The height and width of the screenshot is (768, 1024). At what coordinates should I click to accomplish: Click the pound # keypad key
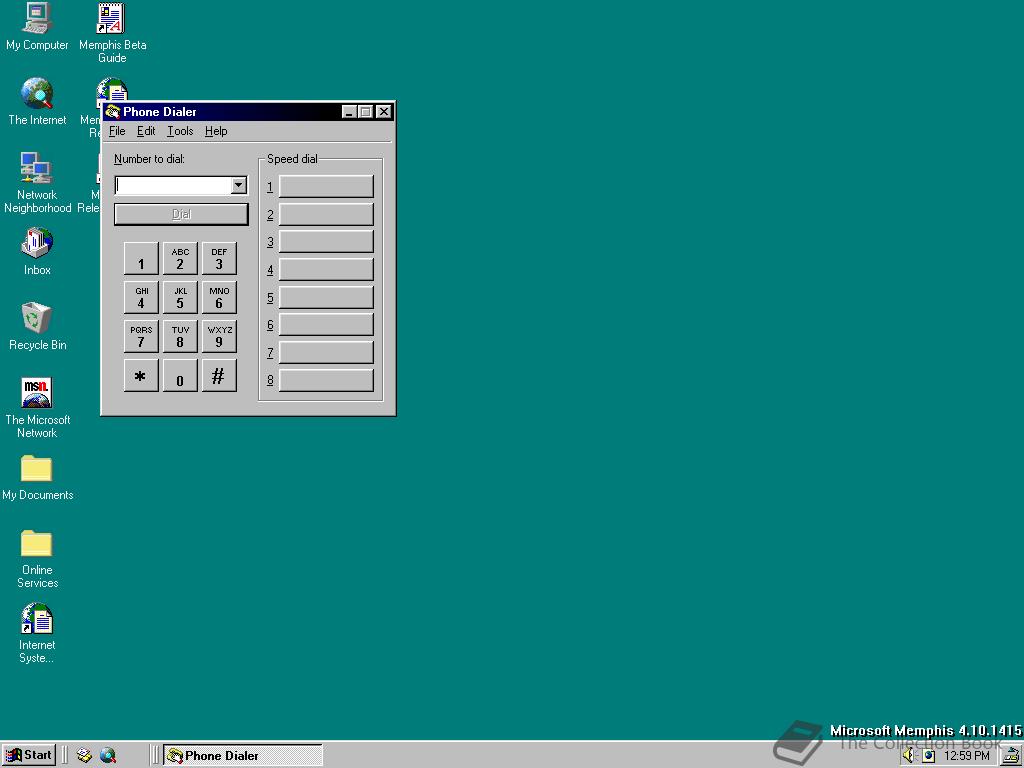(x=219, y=376)
